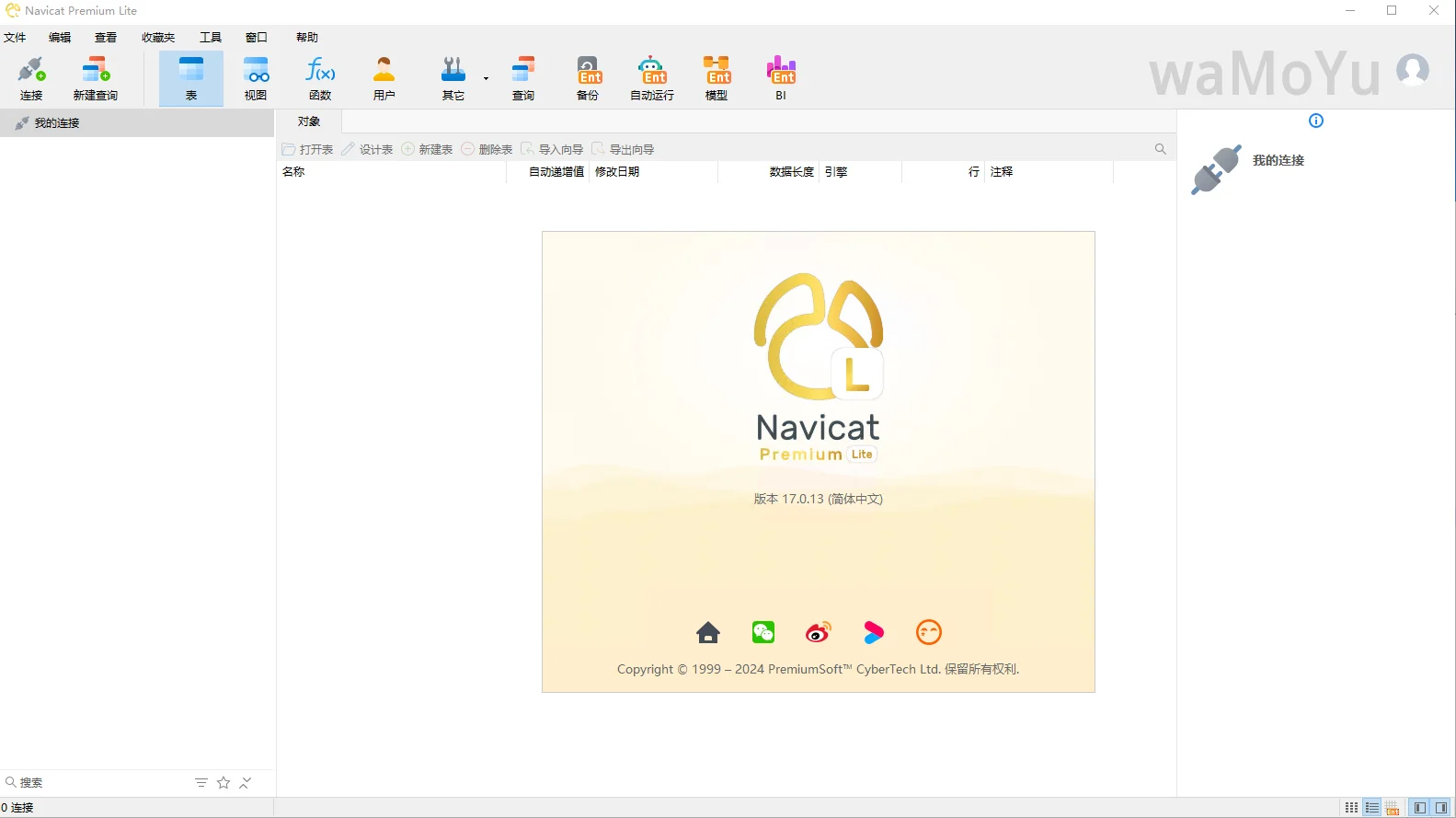Open the User (用户) toolbar icon
Image resolution: width=1456 pixels, height=818 pixels.
(x=384, y=78)
